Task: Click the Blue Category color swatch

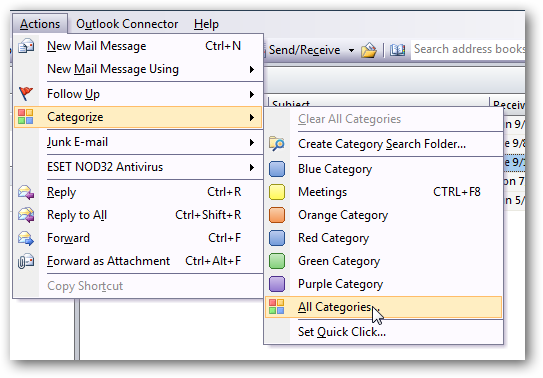Action: tap(277, 169)
